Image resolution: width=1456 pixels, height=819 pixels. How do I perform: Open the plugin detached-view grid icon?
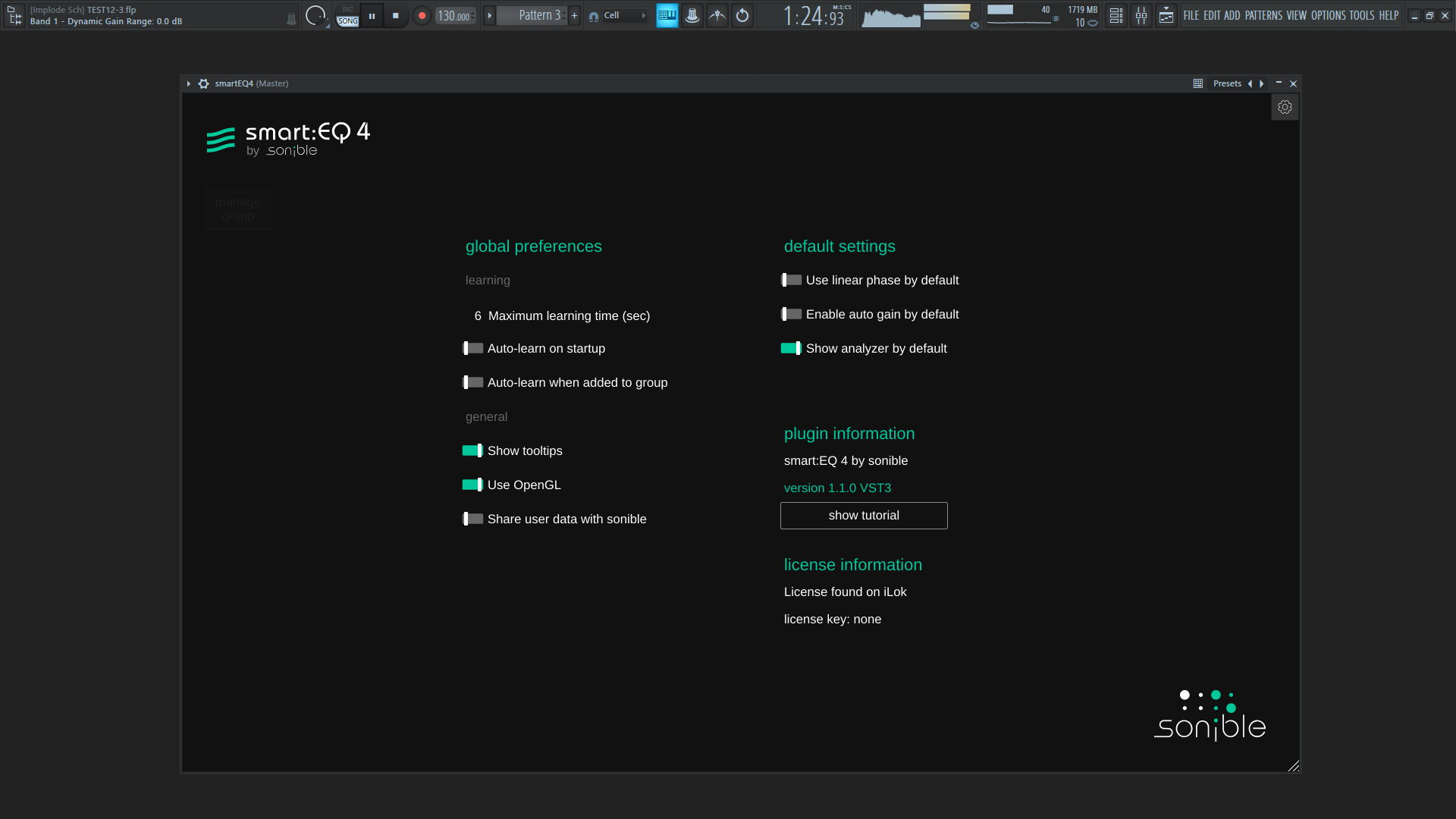[1198, 83]
